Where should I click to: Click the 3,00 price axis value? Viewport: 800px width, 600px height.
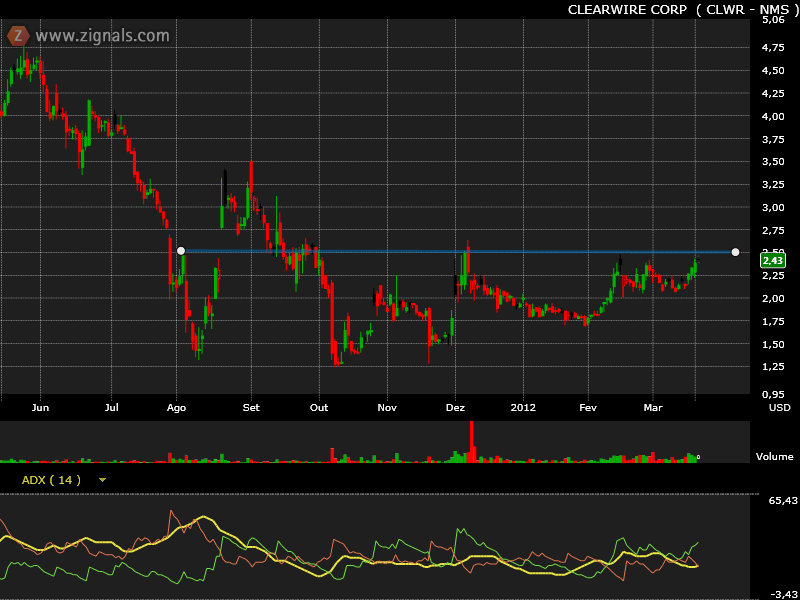[x=773, y=208]
